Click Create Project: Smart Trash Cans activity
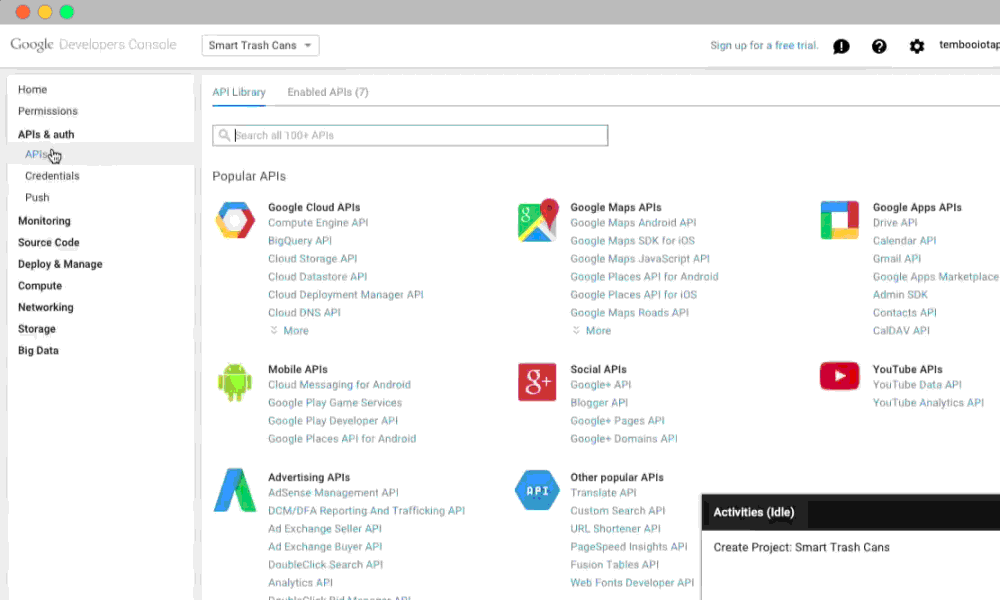Screen dimensions: 1000x600 coord(801,547)
